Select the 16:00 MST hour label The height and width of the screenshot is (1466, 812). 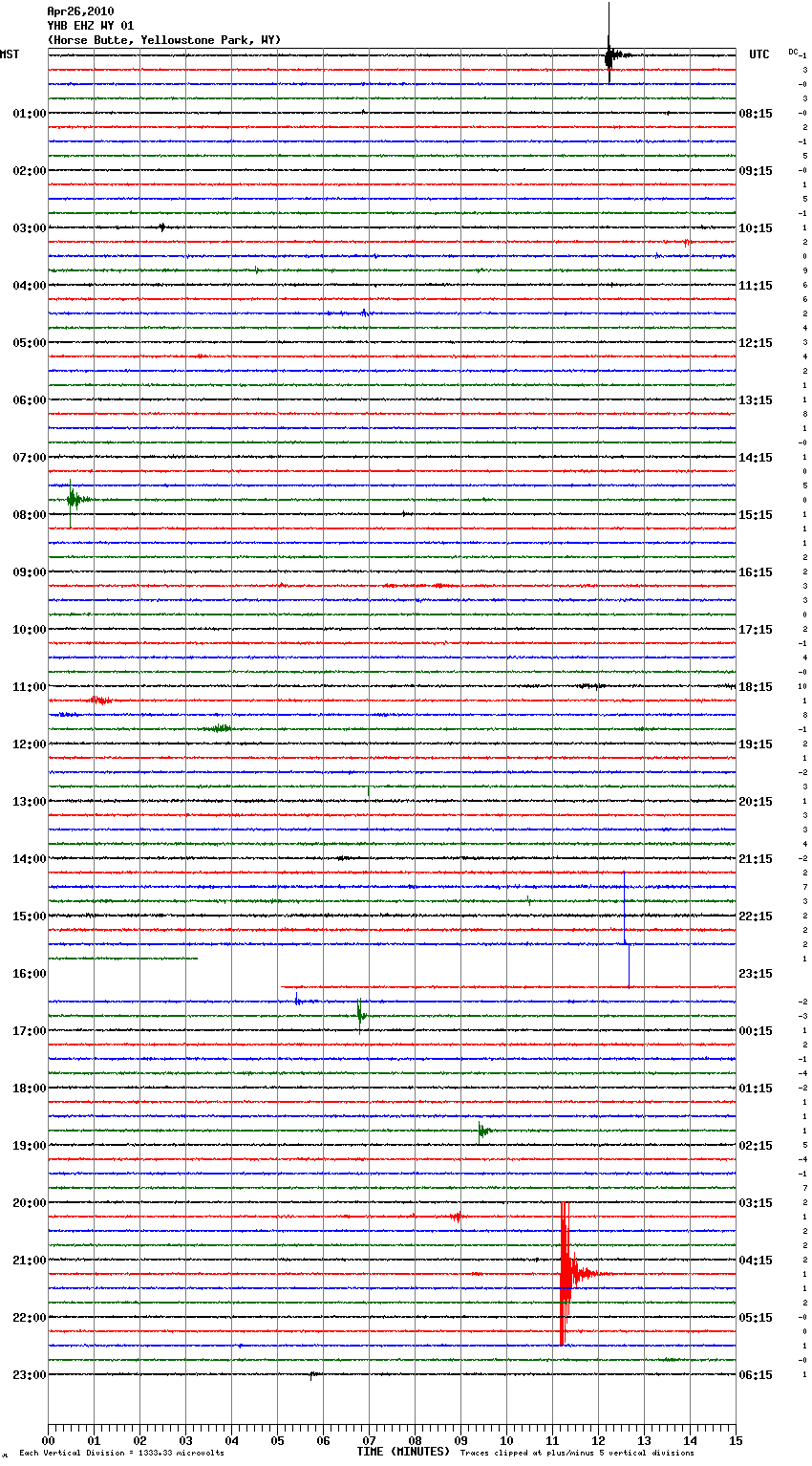point(30,974)
